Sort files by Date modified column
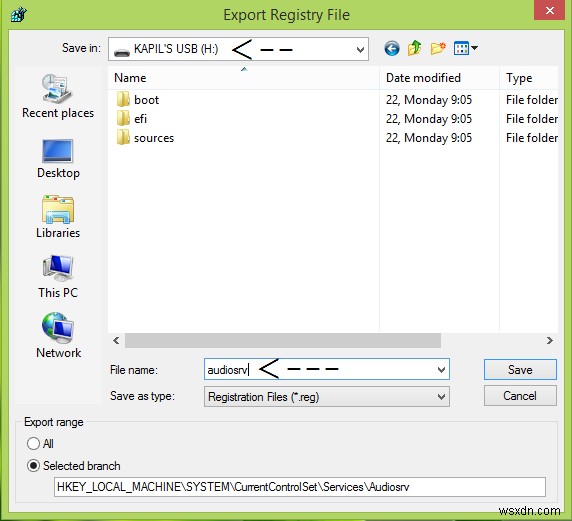This screenshot has width=572, height=521. pos(439,78)
